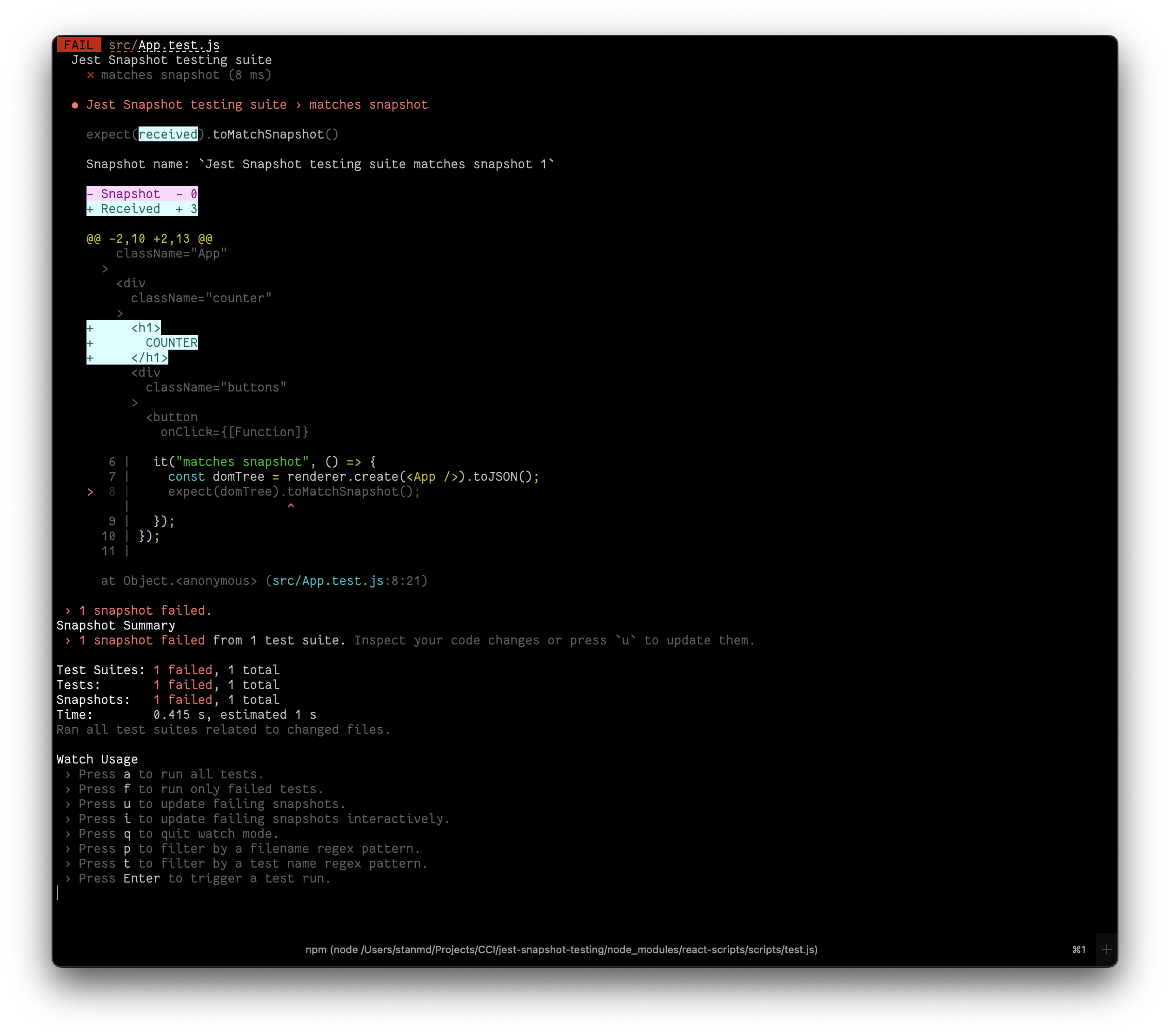
Task: Click the '- Snapshot - 0' diff line
Action: point(141,193)
